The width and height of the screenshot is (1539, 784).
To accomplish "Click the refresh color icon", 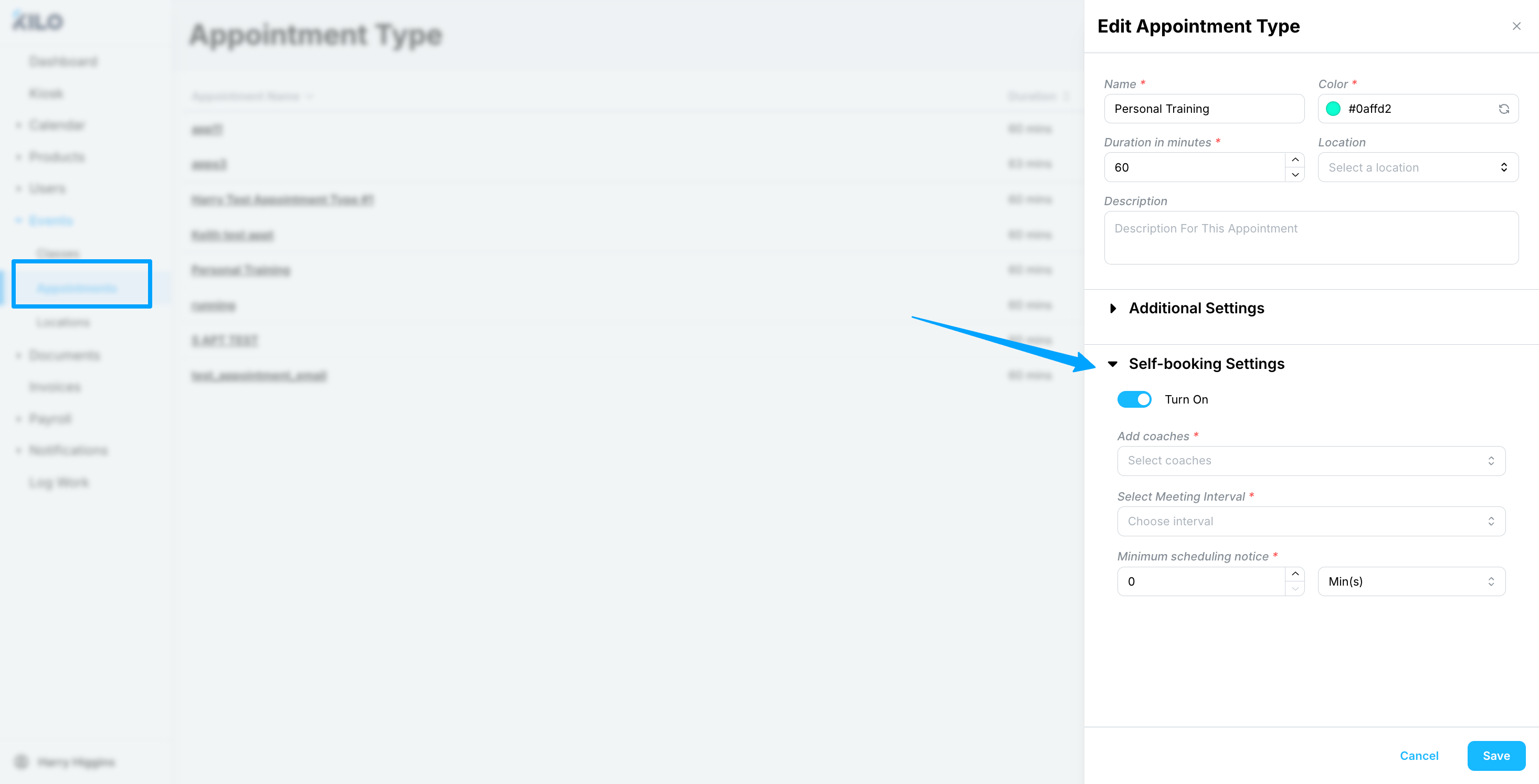I will click(1503, 109).
